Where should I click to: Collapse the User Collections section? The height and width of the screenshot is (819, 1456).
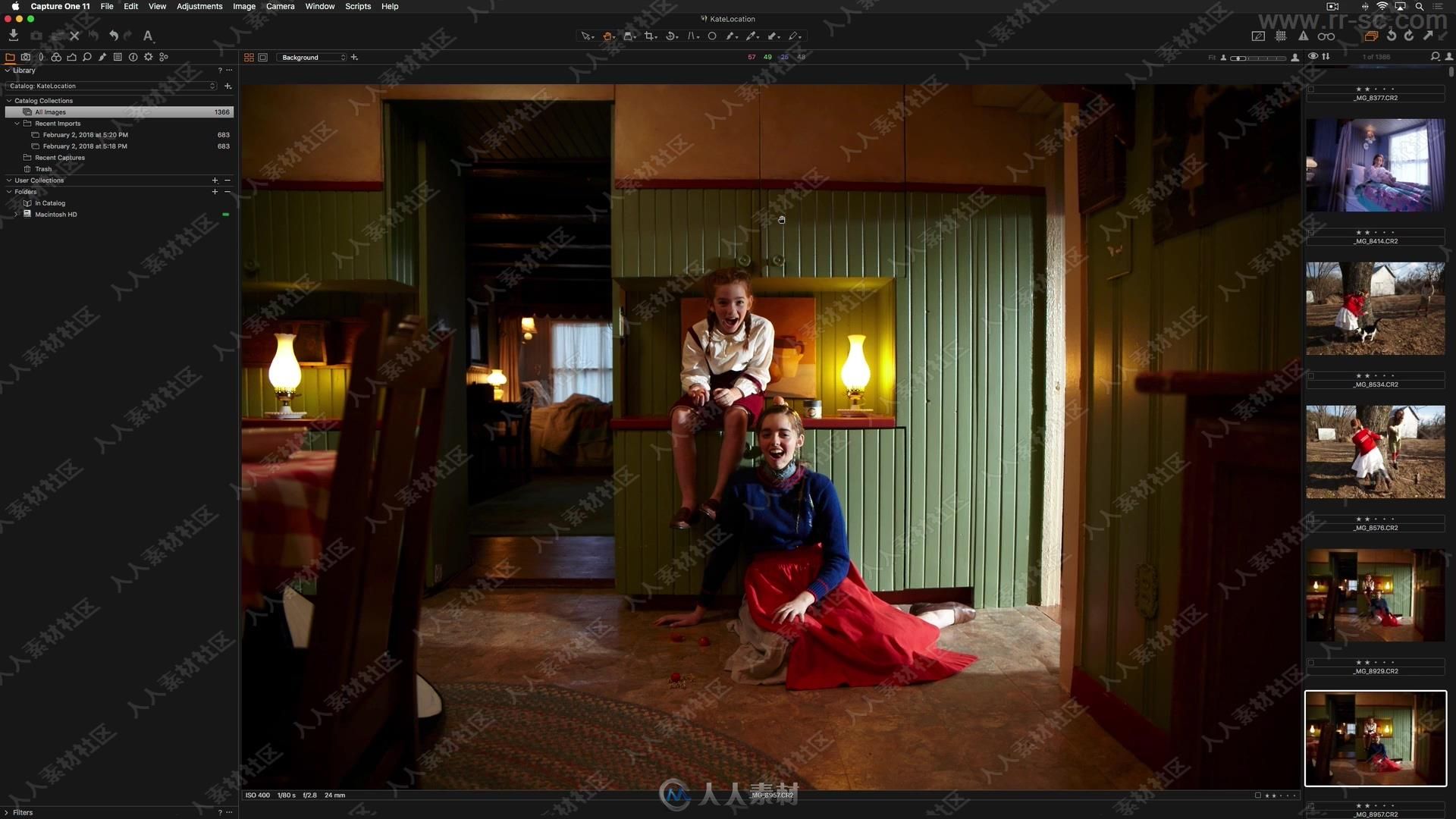pyautogui.click(x=9, y=180)
